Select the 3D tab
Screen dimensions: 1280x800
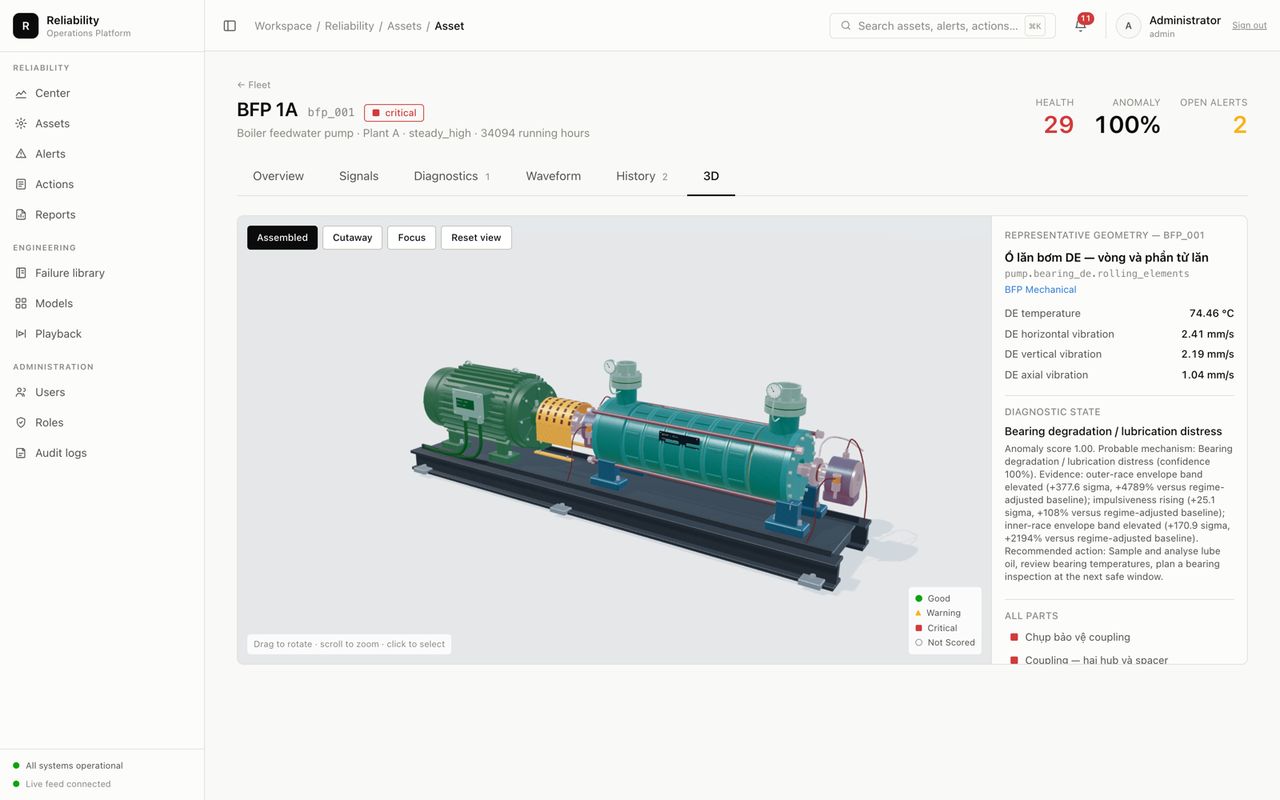711,176
